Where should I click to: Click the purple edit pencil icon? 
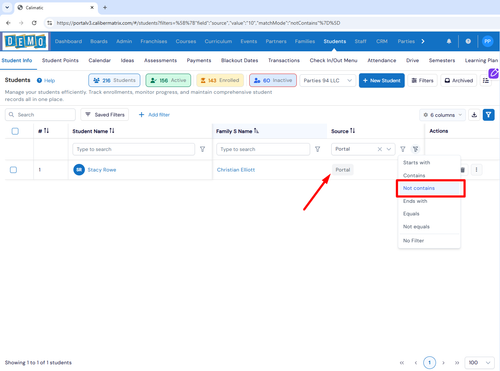coord(494,73)
